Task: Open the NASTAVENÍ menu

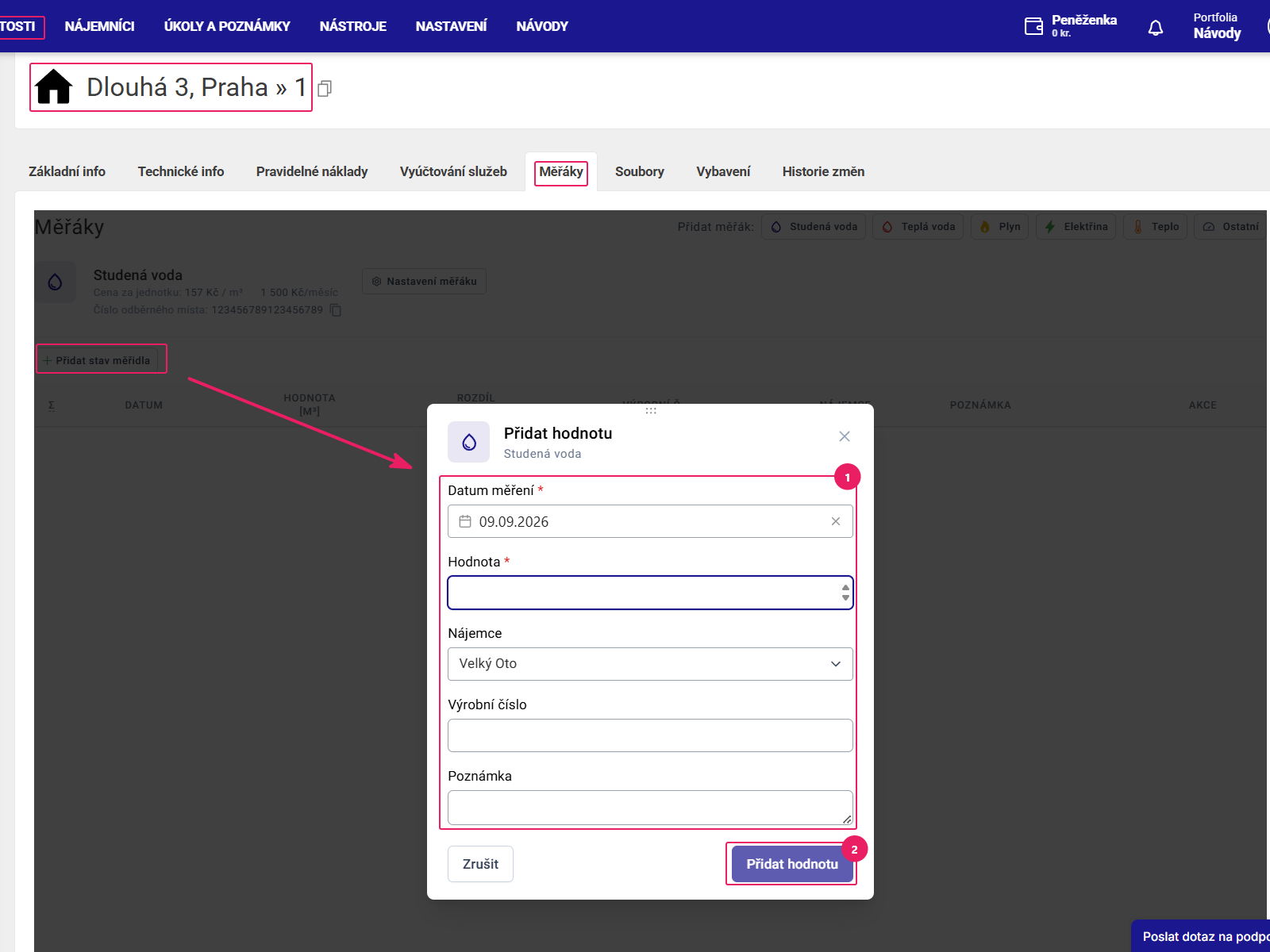Action: click(451, 26)
